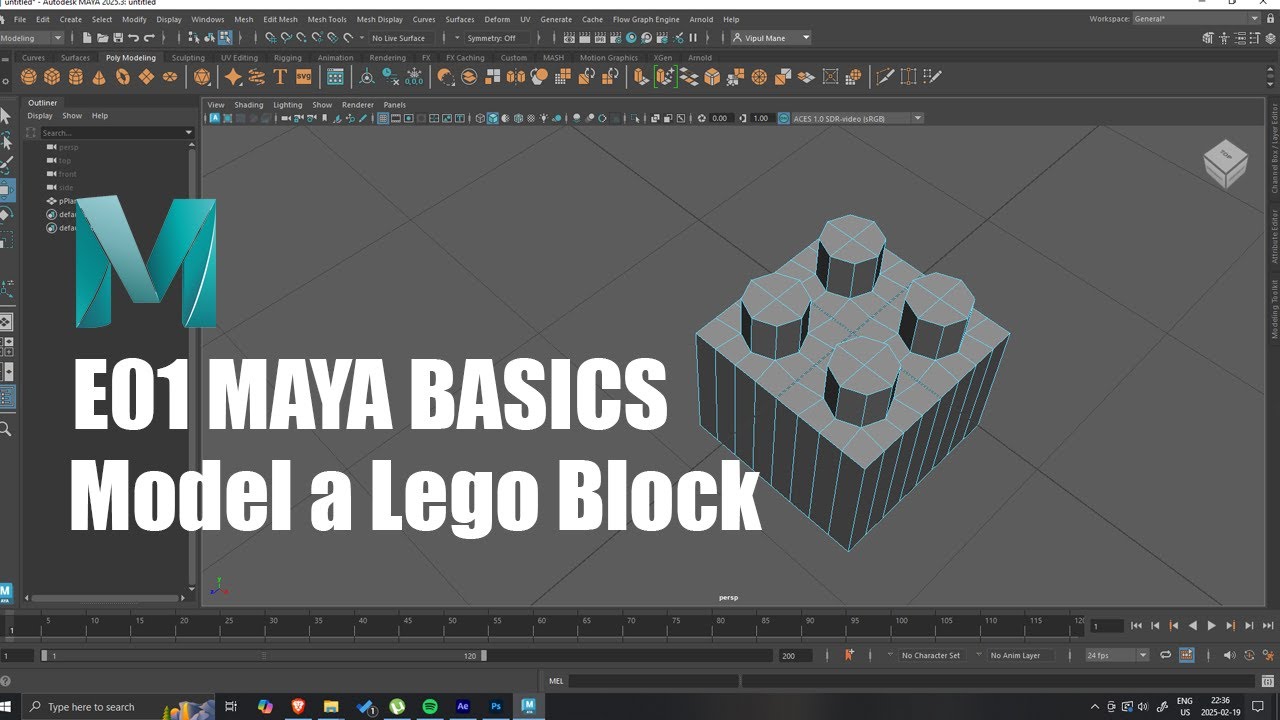
Task: Open the 24 fps dropdown
Action: click(1118, 655)
